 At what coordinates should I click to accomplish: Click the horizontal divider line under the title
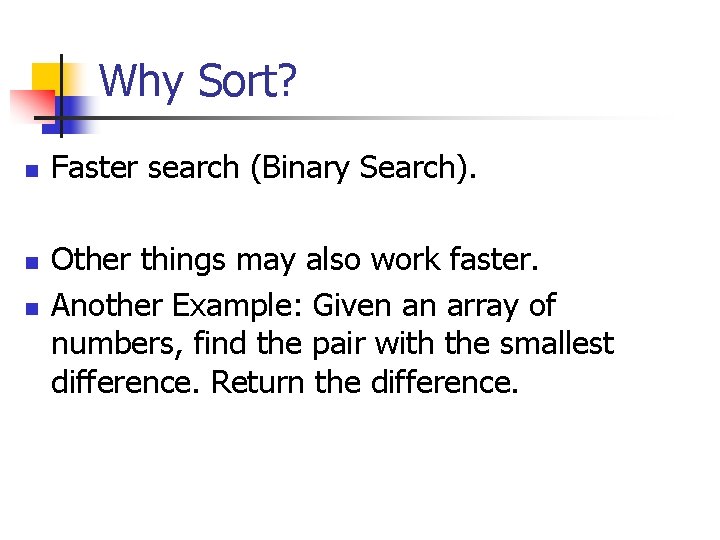(x=400, y=119)
